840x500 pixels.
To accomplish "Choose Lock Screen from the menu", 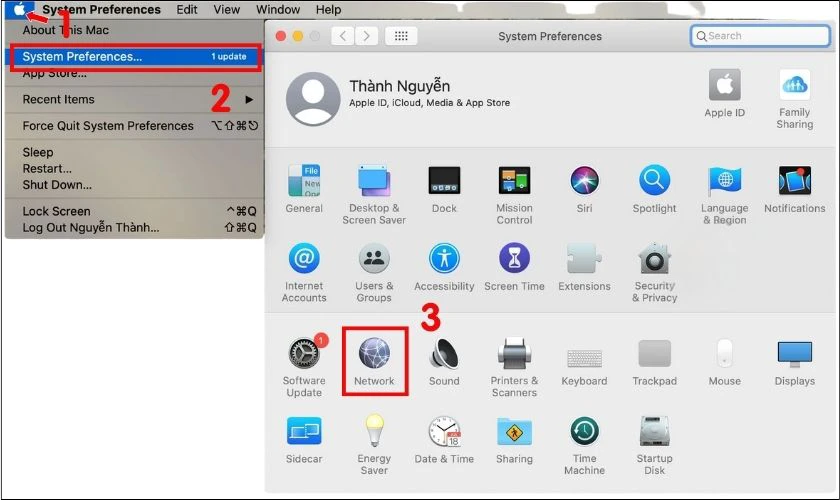I will (x=134, y=211).
